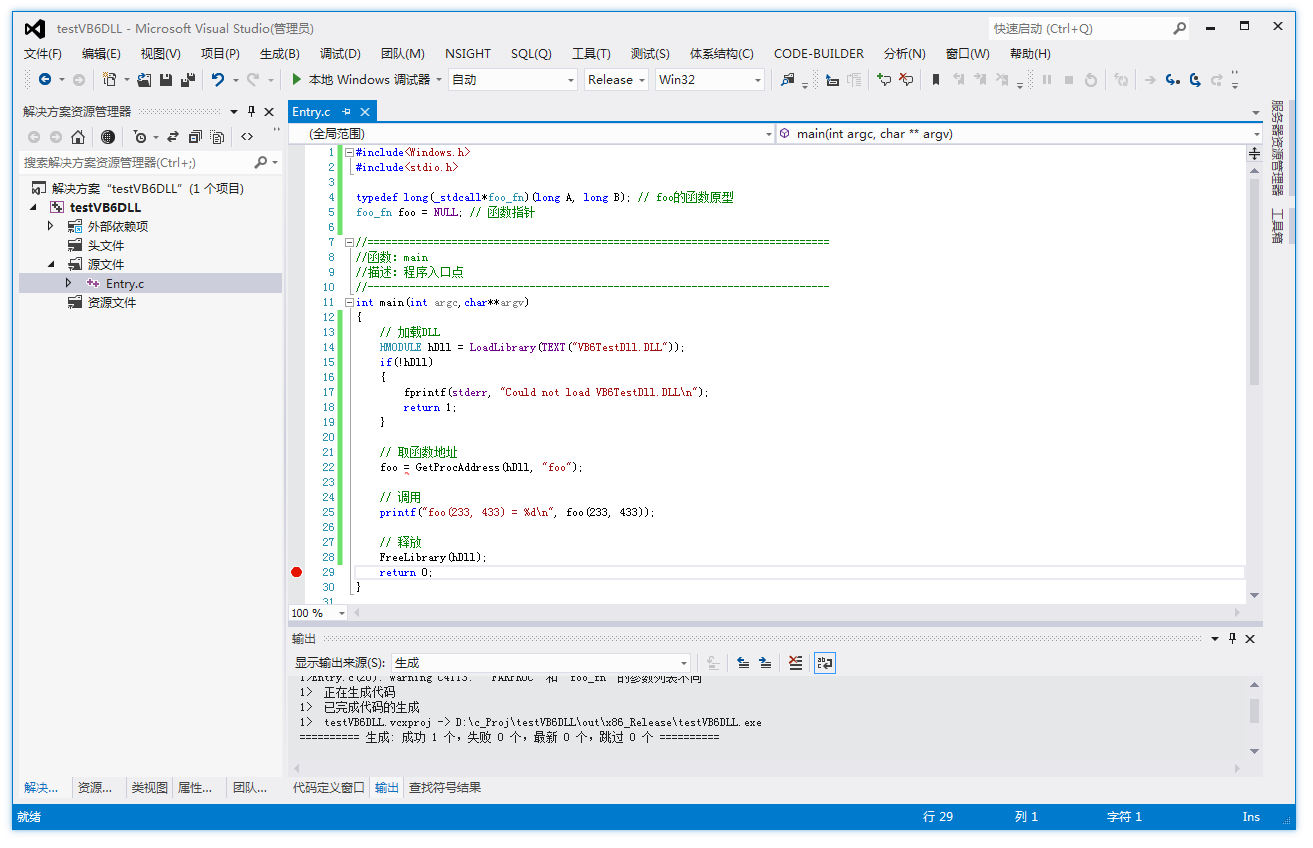Toggle Show All Files in Solution Explorer
This screenshot has width=1313, height=848.
coord(216,137)
